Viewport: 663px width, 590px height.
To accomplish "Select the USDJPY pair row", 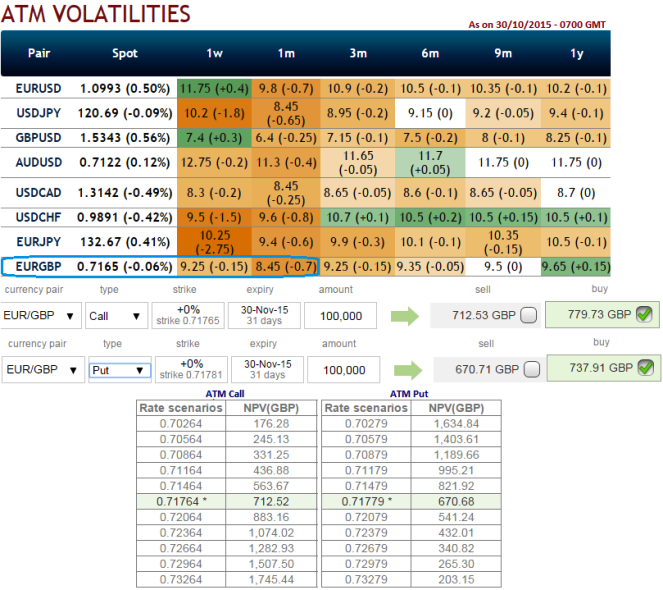I will pyautogui.click(x=306, y=113).
